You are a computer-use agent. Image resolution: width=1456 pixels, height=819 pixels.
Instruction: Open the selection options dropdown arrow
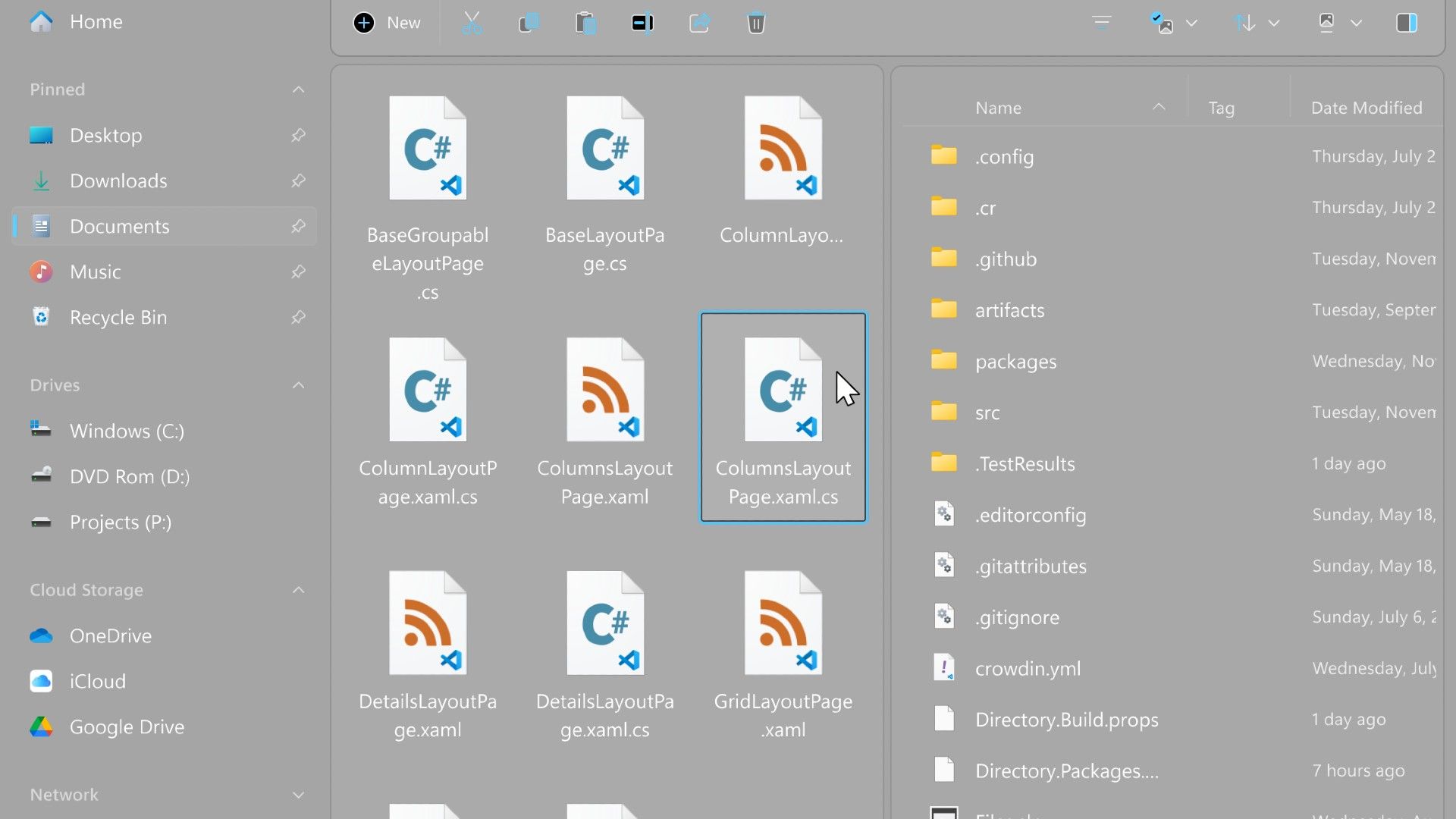[x=1191, y=23]
